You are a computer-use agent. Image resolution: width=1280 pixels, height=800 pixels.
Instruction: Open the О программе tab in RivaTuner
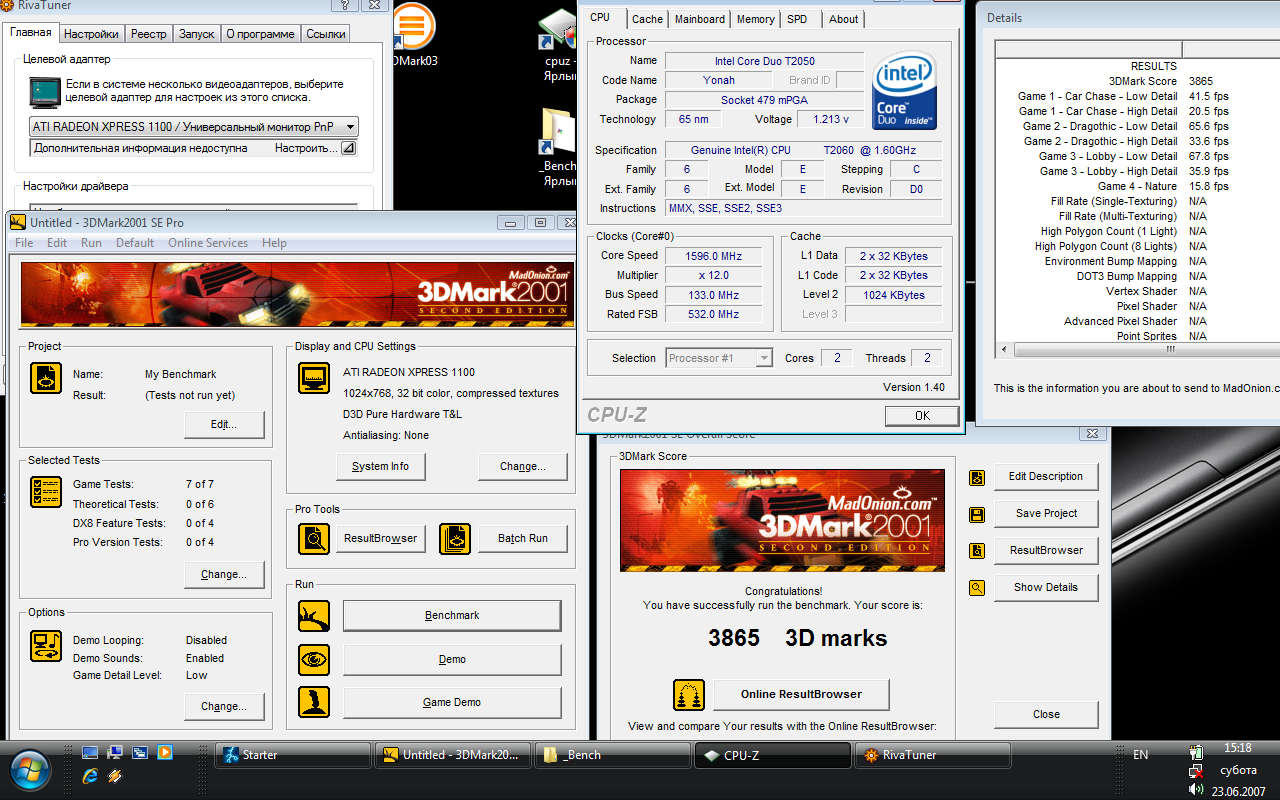(x=260, y=34)
